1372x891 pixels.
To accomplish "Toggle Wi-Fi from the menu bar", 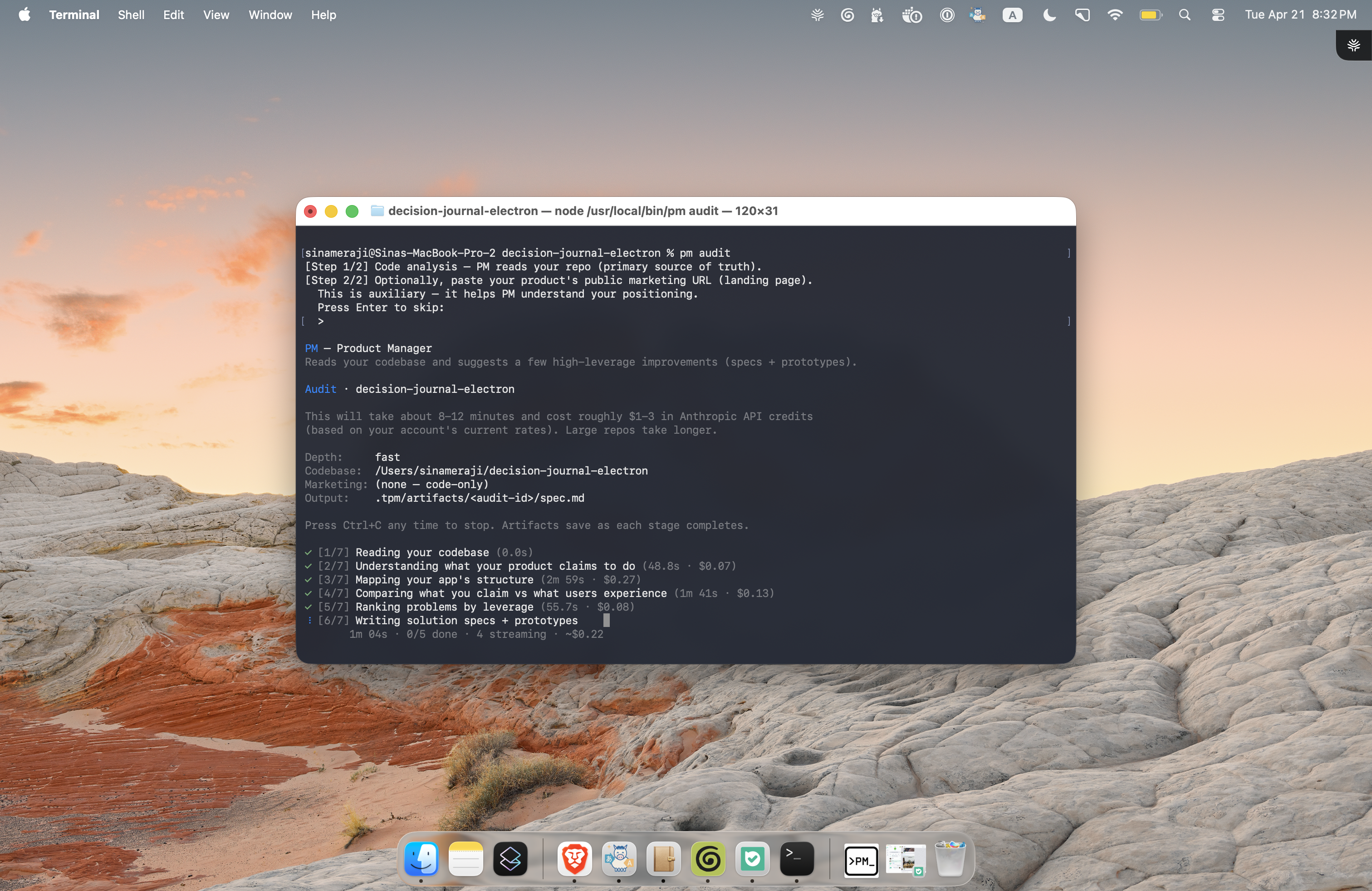I will pos(1115,15).
